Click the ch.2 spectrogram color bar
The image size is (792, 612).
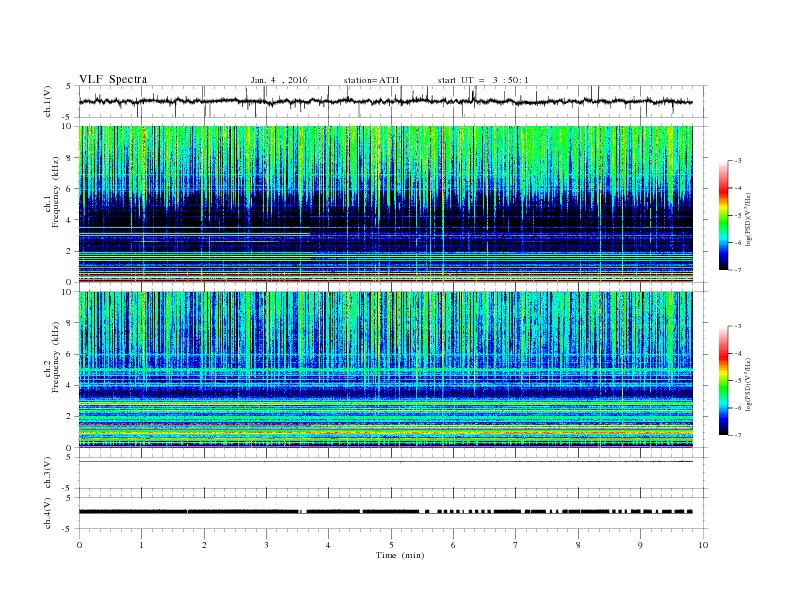(x=724, y=381)
